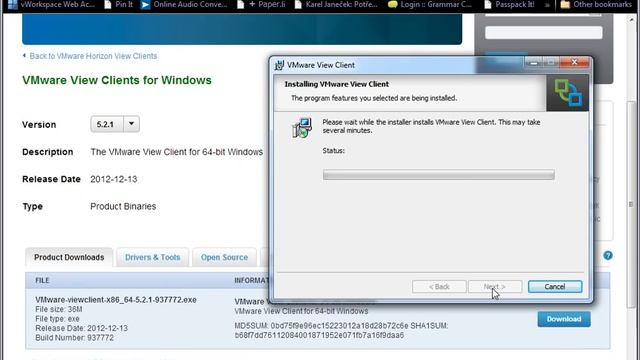Follow Back to VMware Horizon View Clients link
The width and height of the screenshot is (640, 360).
(93, 56)
